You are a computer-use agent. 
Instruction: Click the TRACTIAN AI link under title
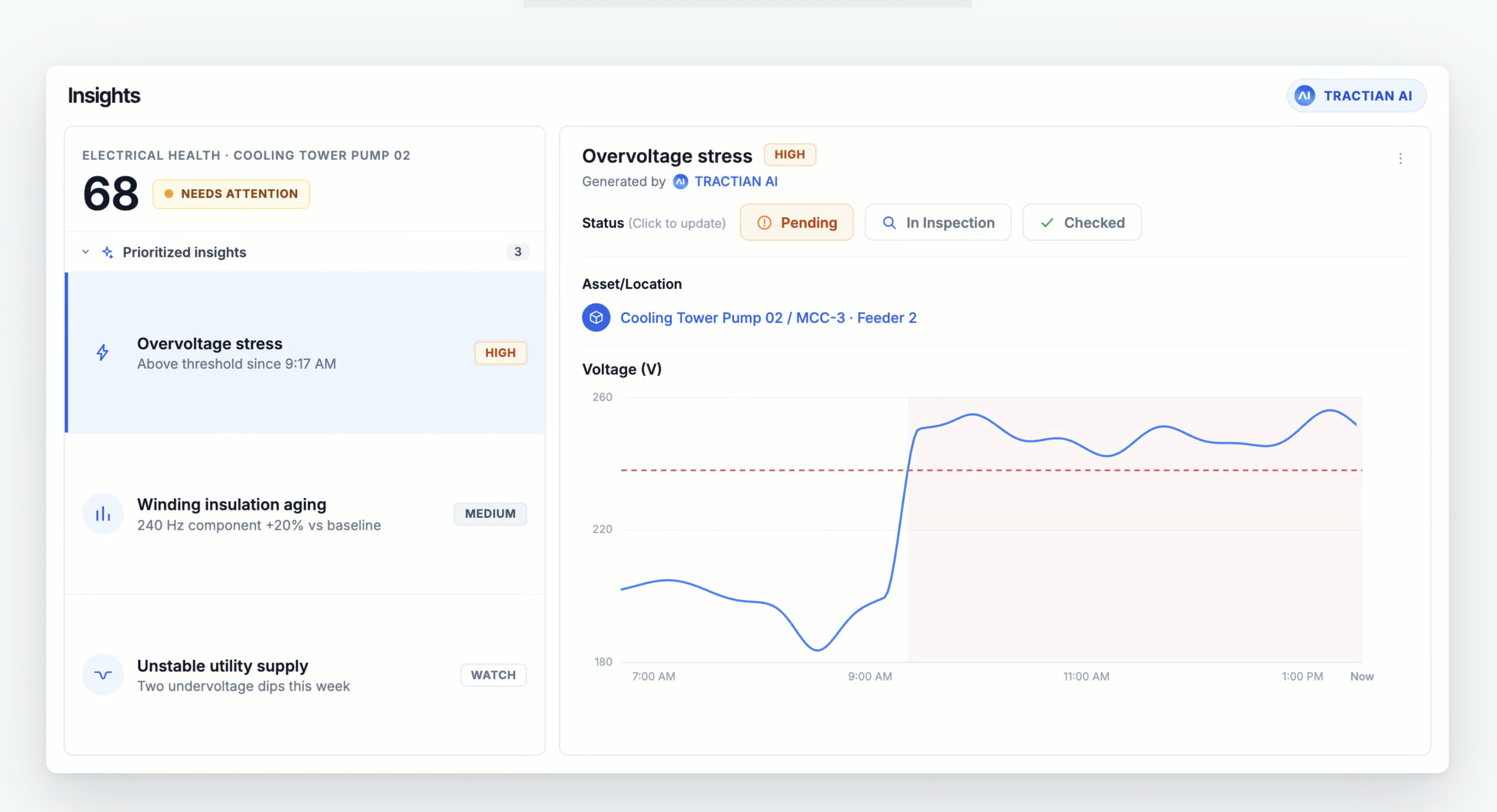tap(736, 182)
